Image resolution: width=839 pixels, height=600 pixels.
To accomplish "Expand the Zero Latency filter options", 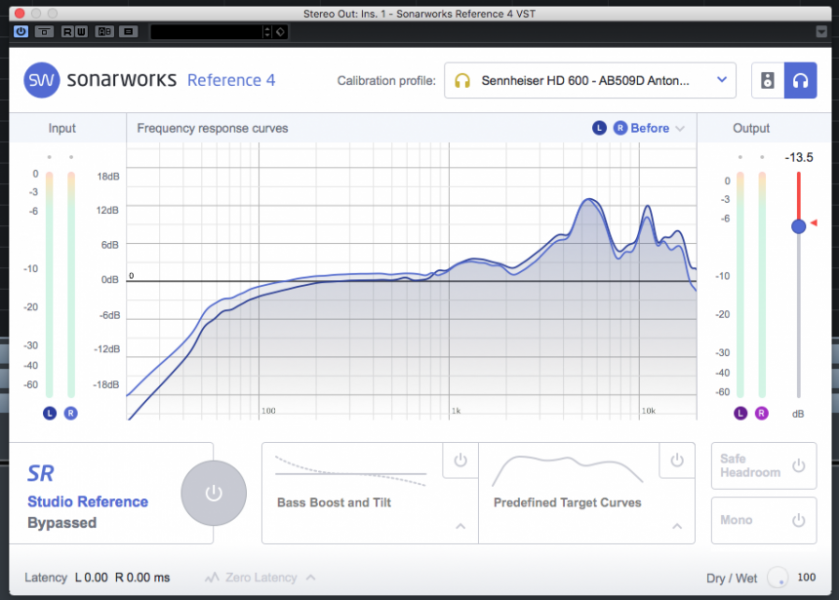I will click(x=311, y=578).
